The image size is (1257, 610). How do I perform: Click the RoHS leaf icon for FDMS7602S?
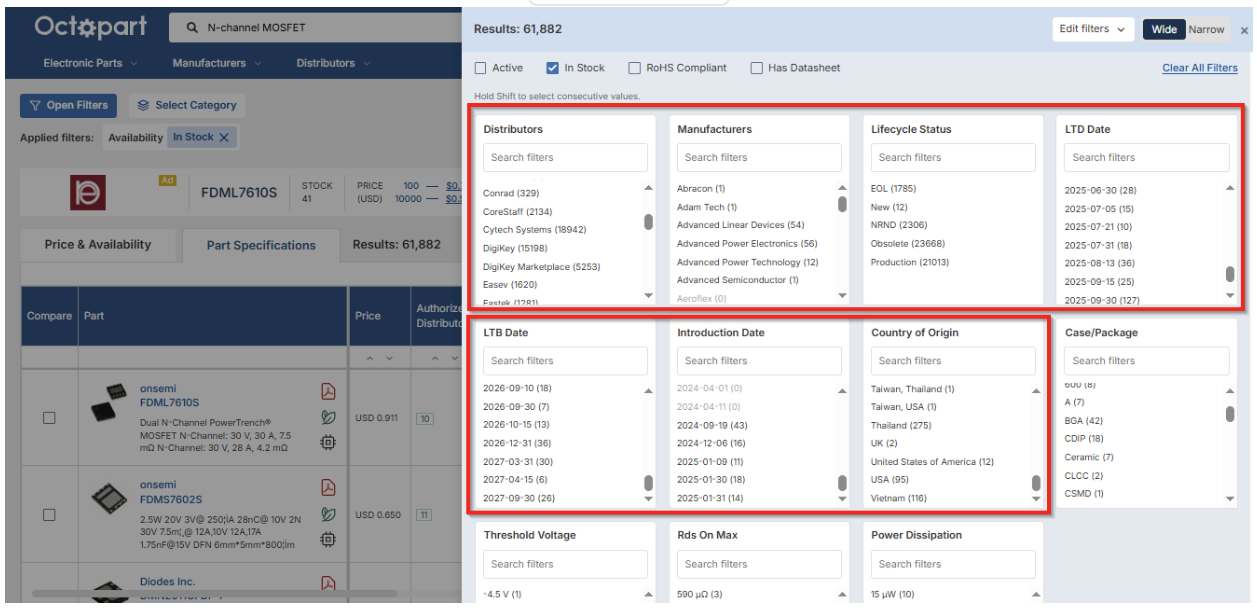(327, 514)
